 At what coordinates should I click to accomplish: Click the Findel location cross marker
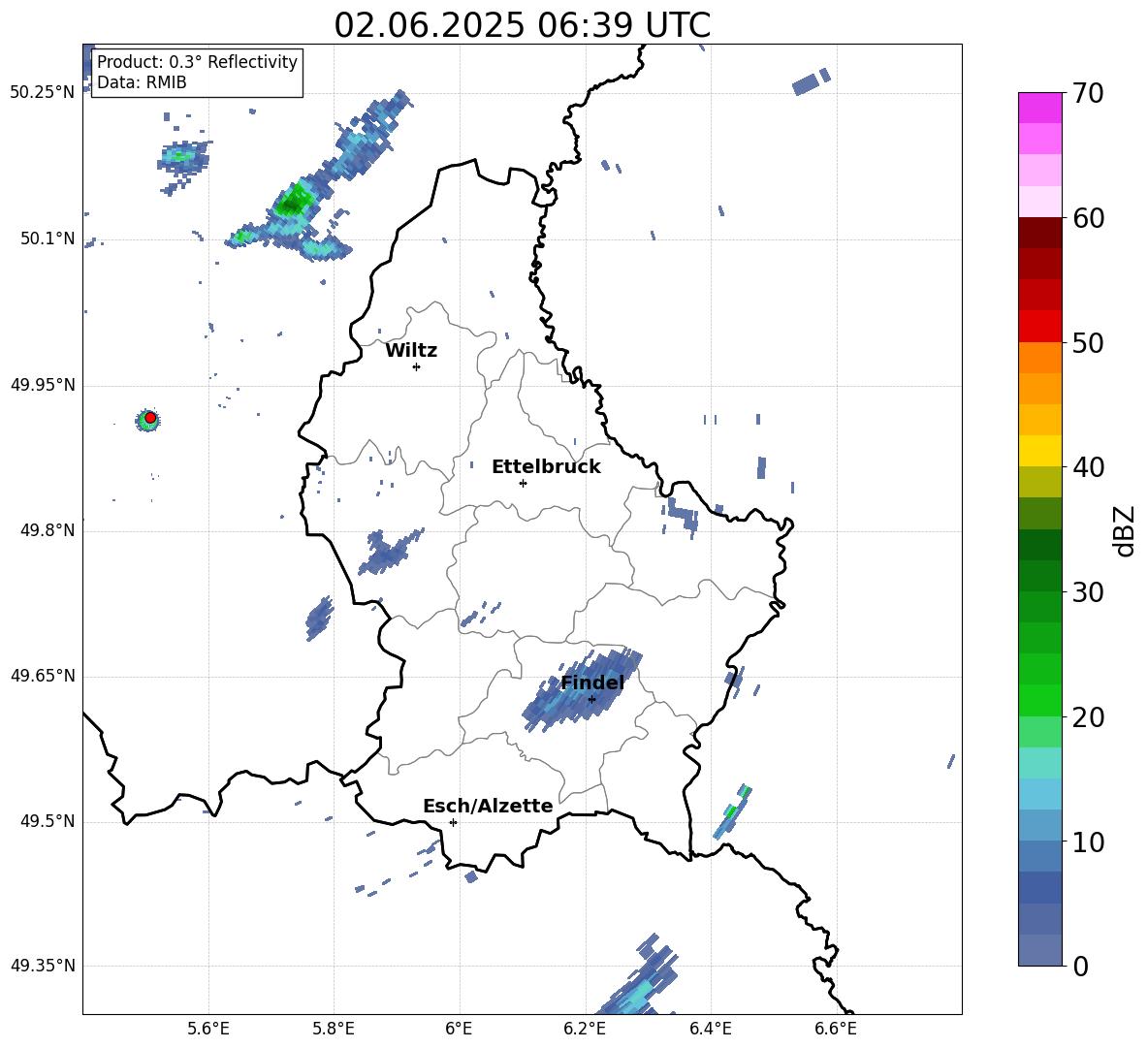tap(591, 699)
